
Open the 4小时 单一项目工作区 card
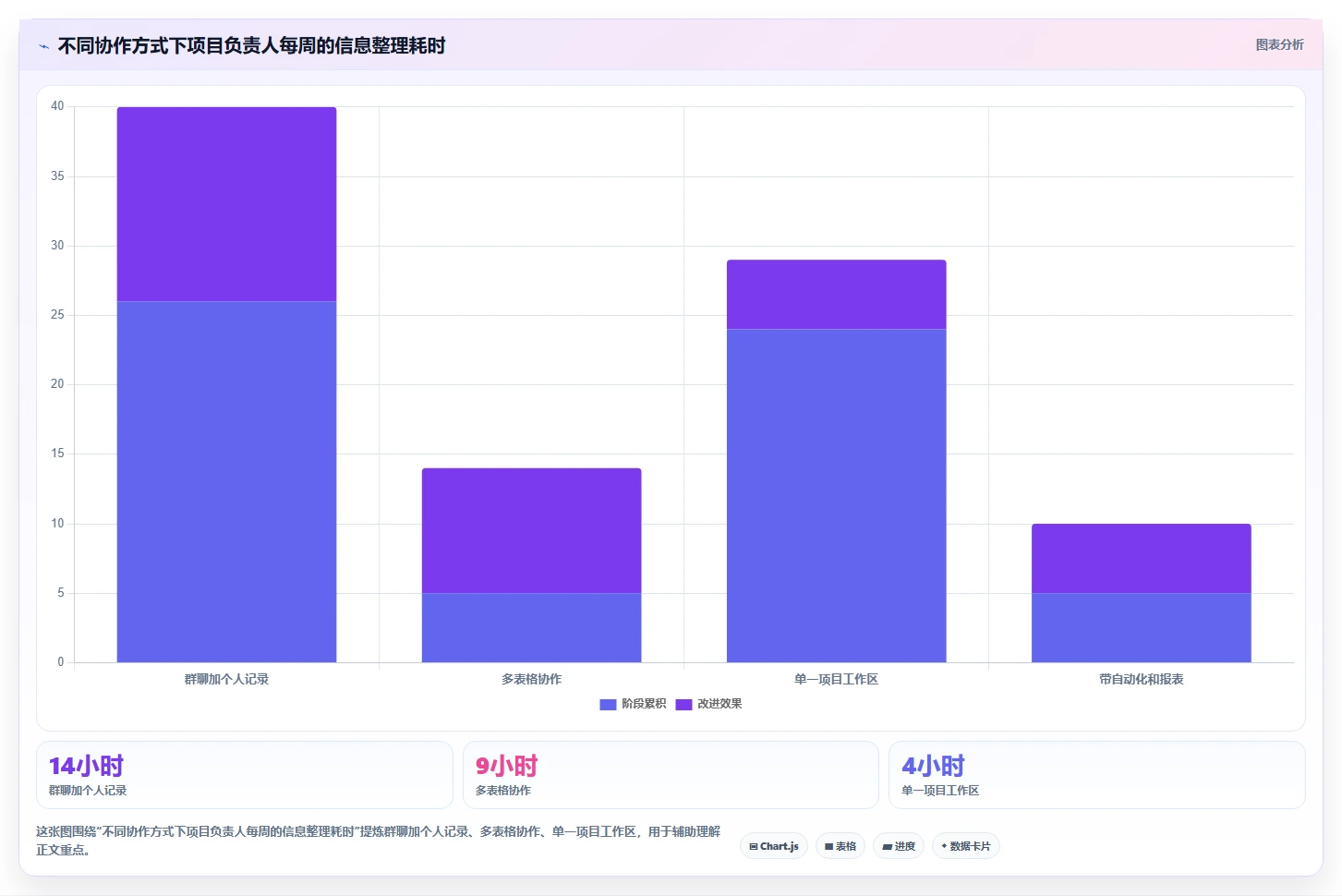click(x=1097, y=775)
